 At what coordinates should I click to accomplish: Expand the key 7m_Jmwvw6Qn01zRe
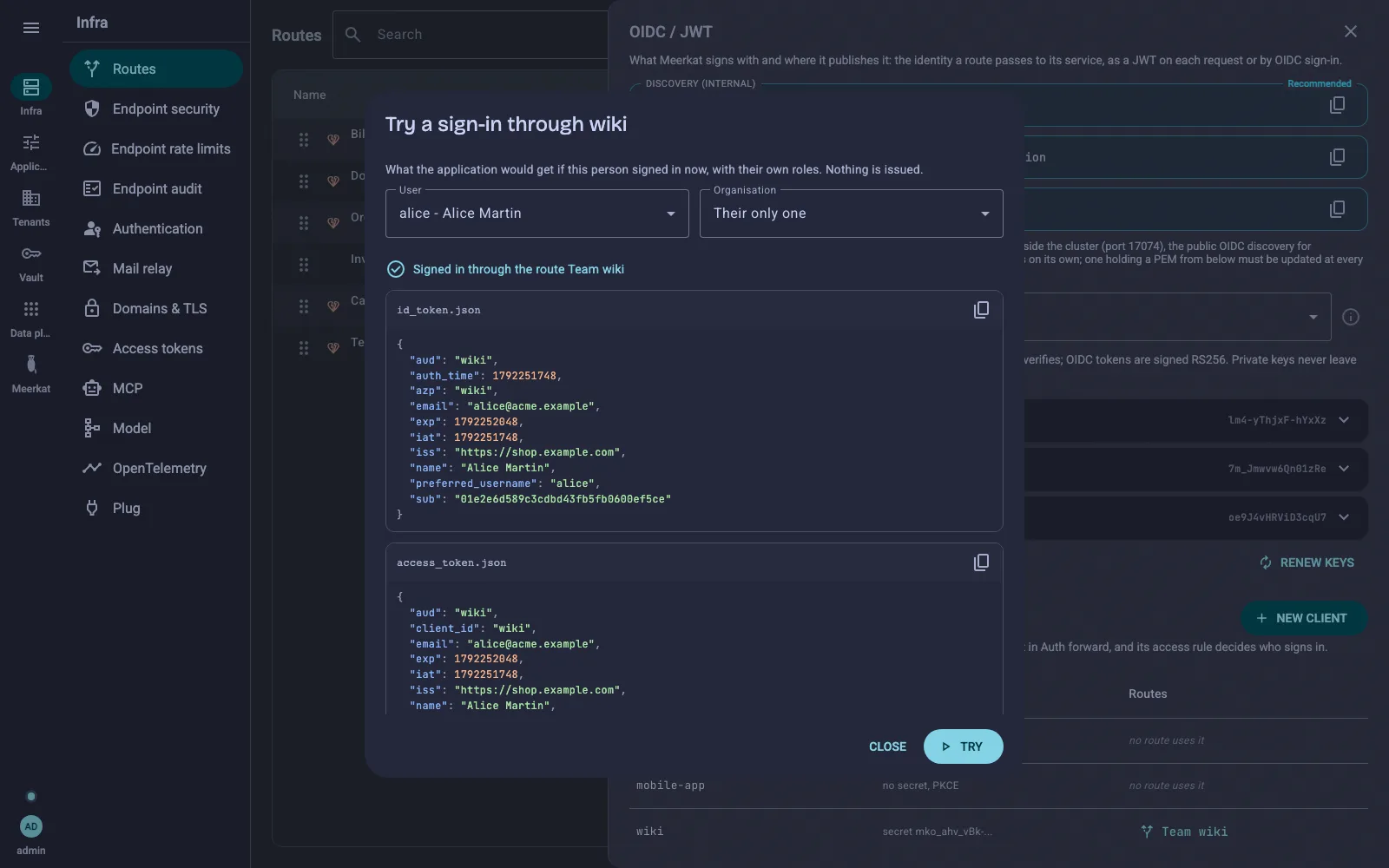pyautogui.click(x=1344, y=469)
